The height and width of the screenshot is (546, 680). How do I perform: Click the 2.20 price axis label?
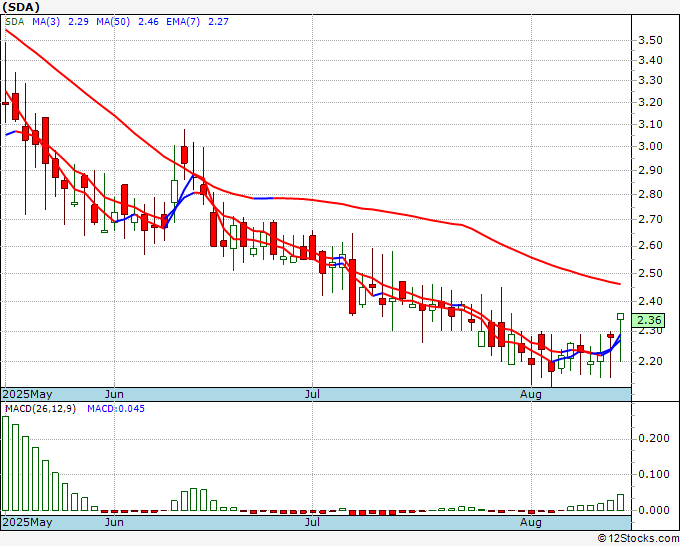pos(650,361)
